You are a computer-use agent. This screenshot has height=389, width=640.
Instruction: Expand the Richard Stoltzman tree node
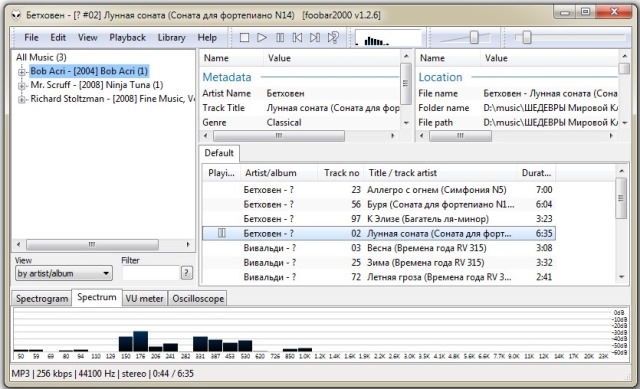[x=22, y=100]
